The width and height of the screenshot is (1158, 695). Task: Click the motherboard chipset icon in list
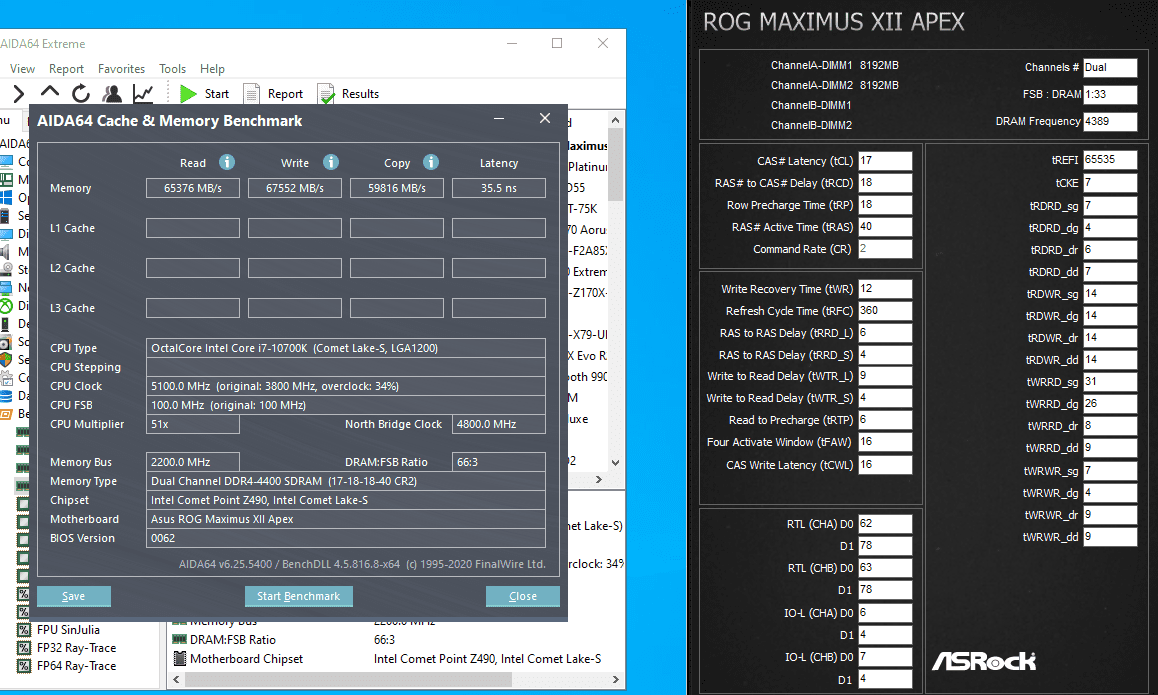tap(179, 659)
